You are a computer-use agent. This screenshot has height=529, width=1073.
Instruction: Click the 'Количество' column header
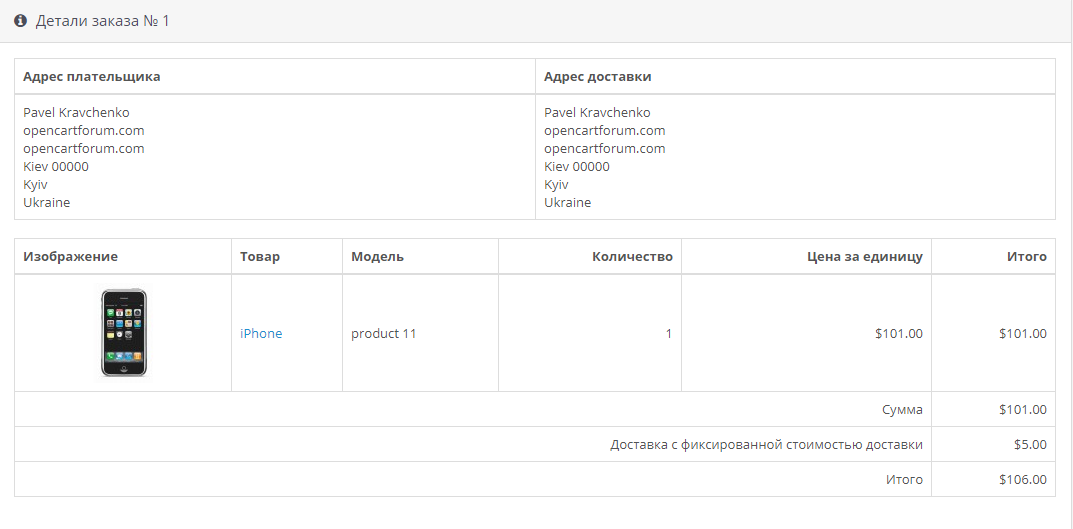632,257
